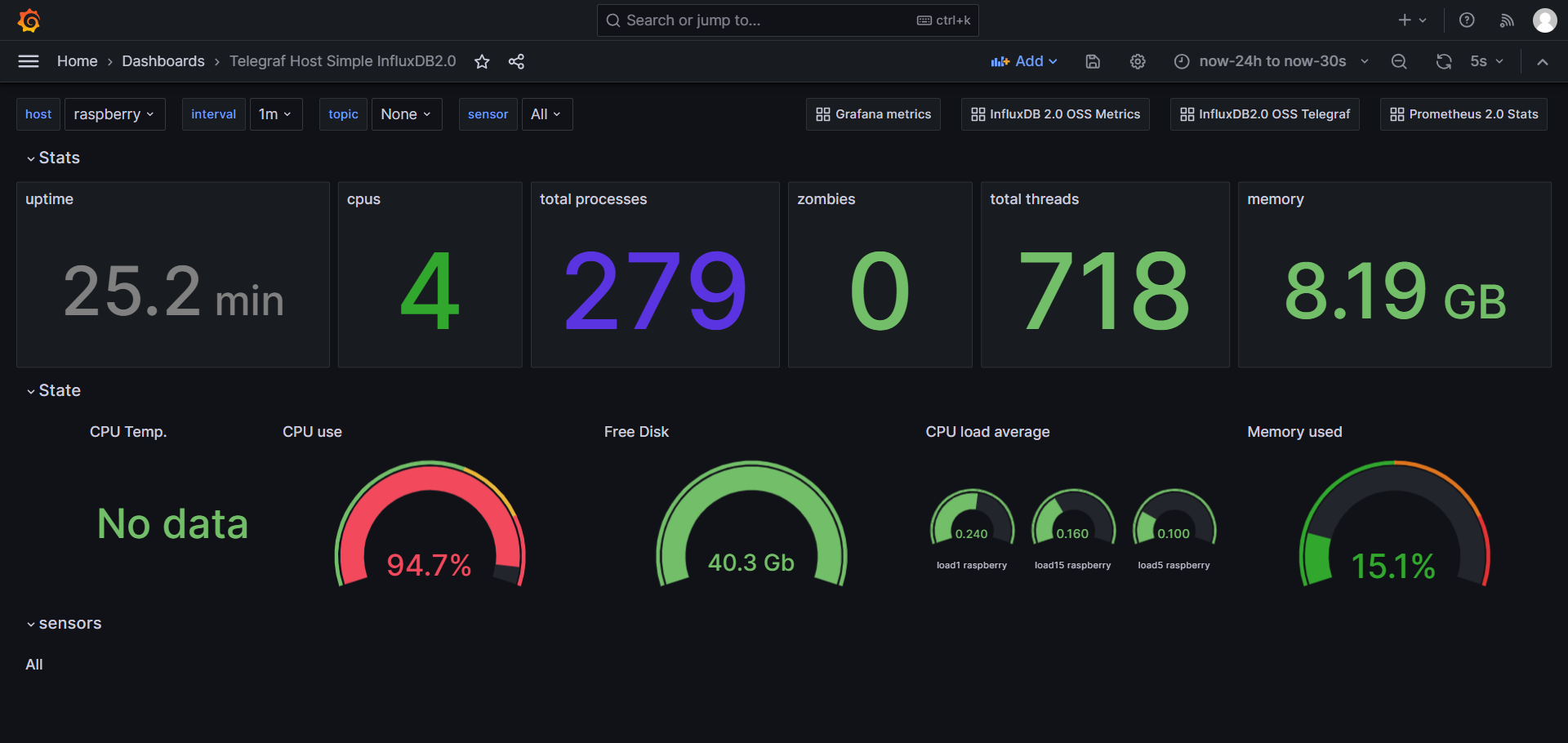Open the hamburger navigation menu
The height and width of the screenshot is (743, 1568).
28,61
